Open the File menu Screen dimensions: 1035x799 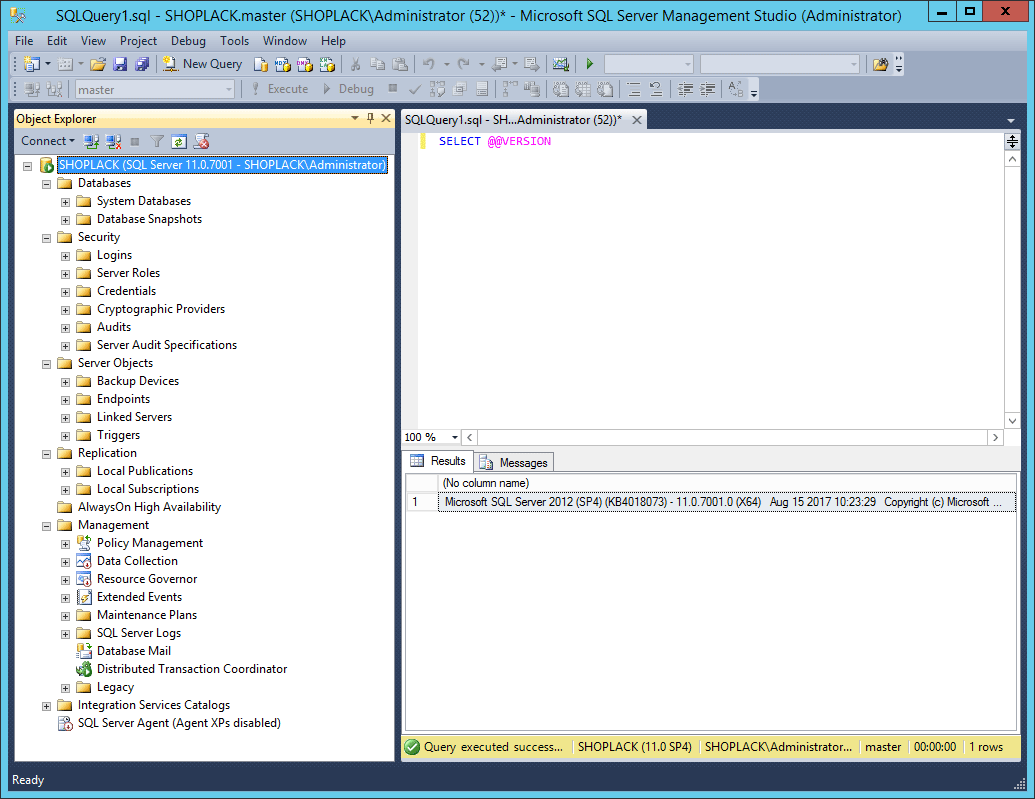click(x=24, y=41)
